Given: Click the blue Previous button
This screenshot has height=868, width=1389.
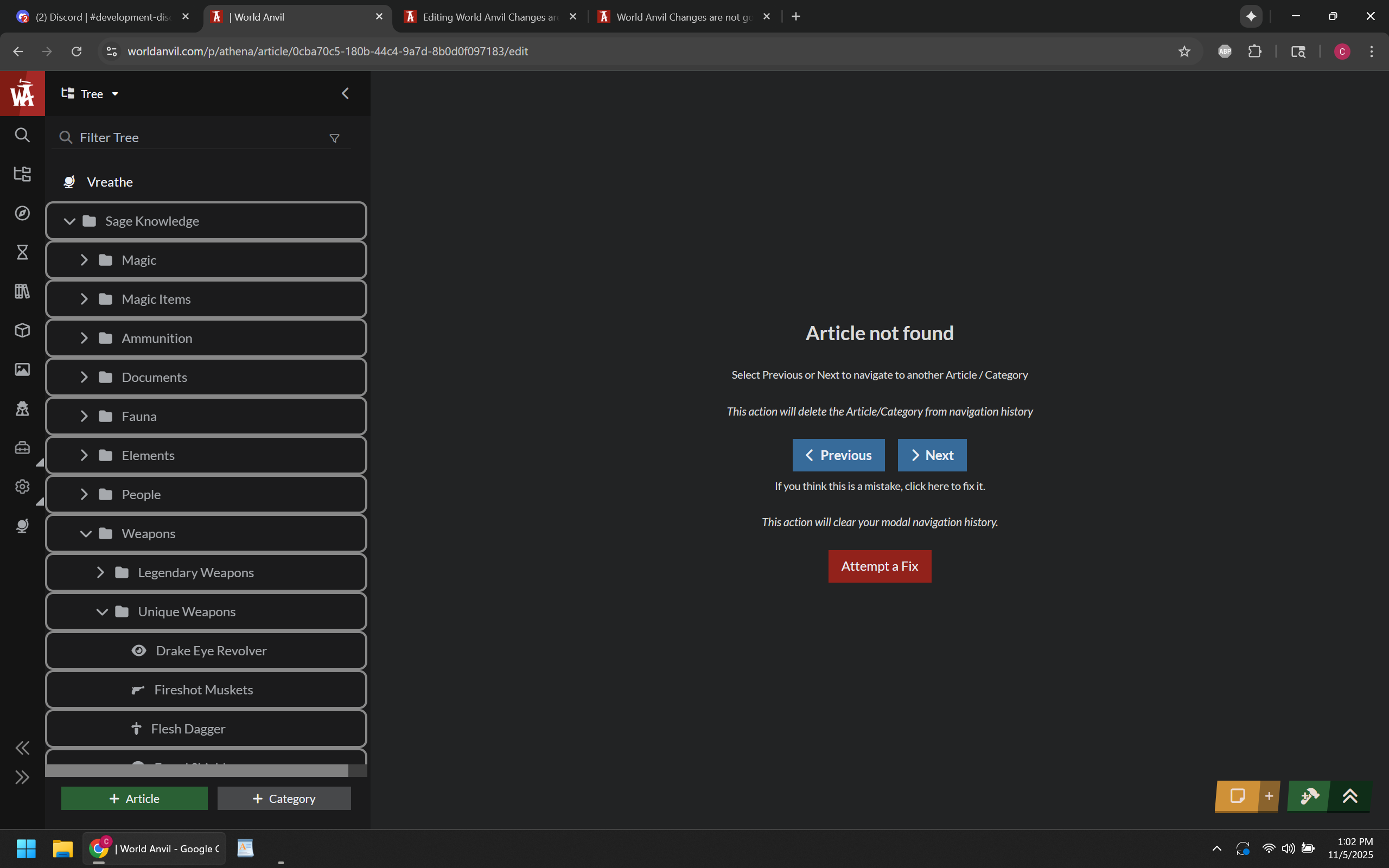Looking at the screenshot, I should (838, 455).
